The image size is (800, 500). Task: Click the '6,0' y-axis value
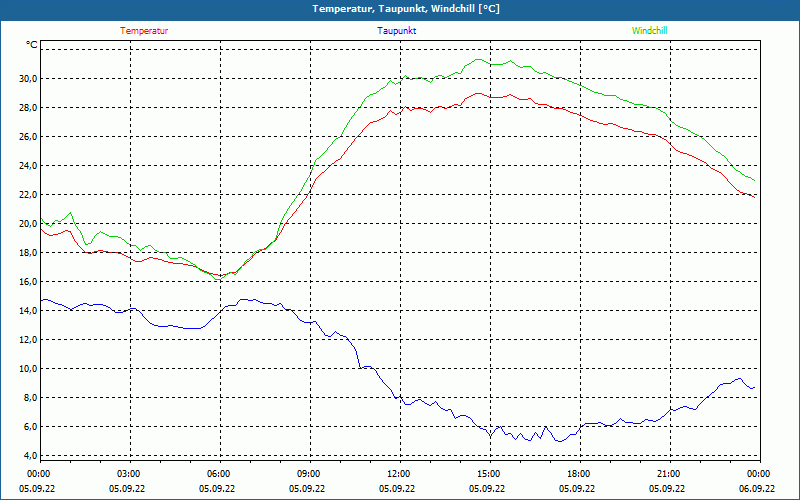point(30,427)
